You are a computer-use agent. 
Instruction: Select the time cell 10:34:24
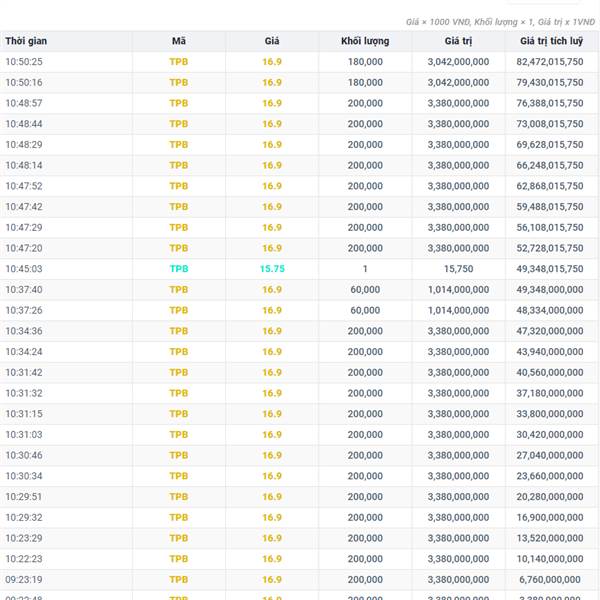coord(24,351)
